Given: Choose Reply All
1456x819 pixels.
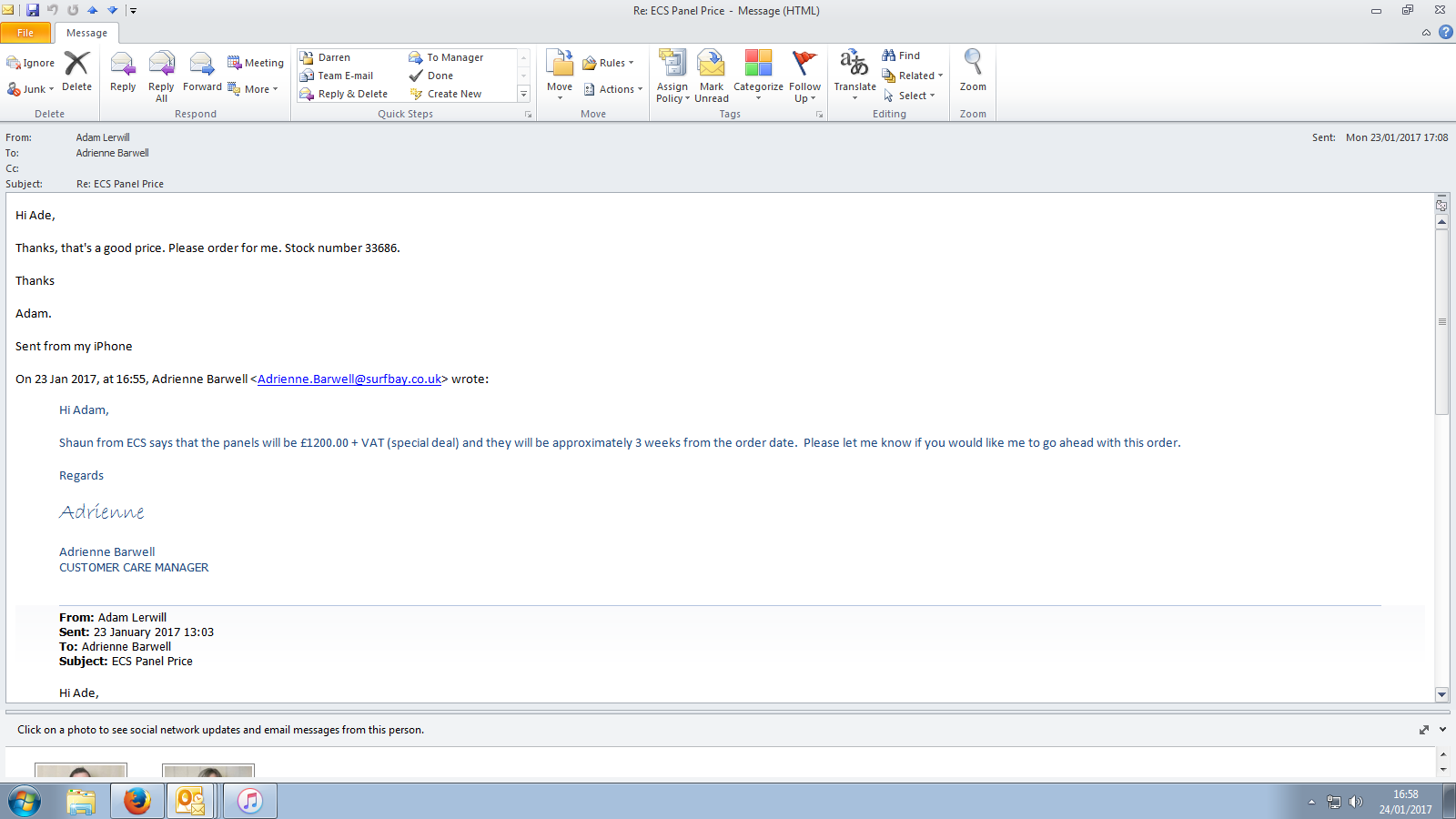Looking at the screenshot, I should click(x=161, y=76).
